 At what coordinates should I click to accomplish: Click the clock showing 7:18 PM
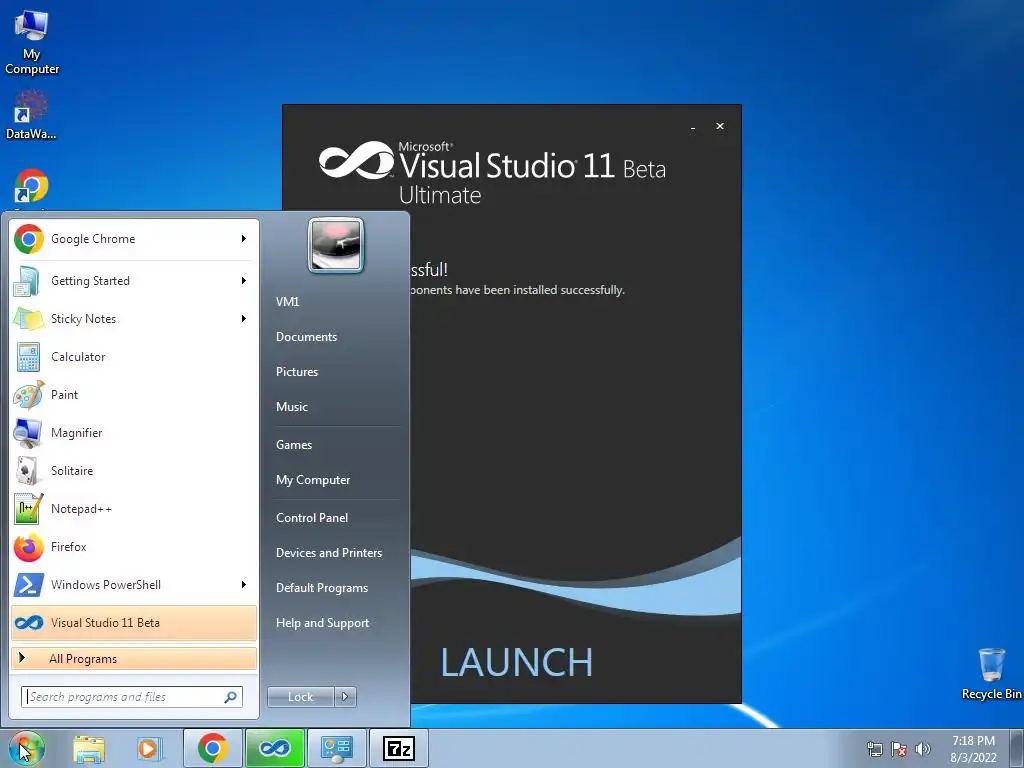coord(973,749)
